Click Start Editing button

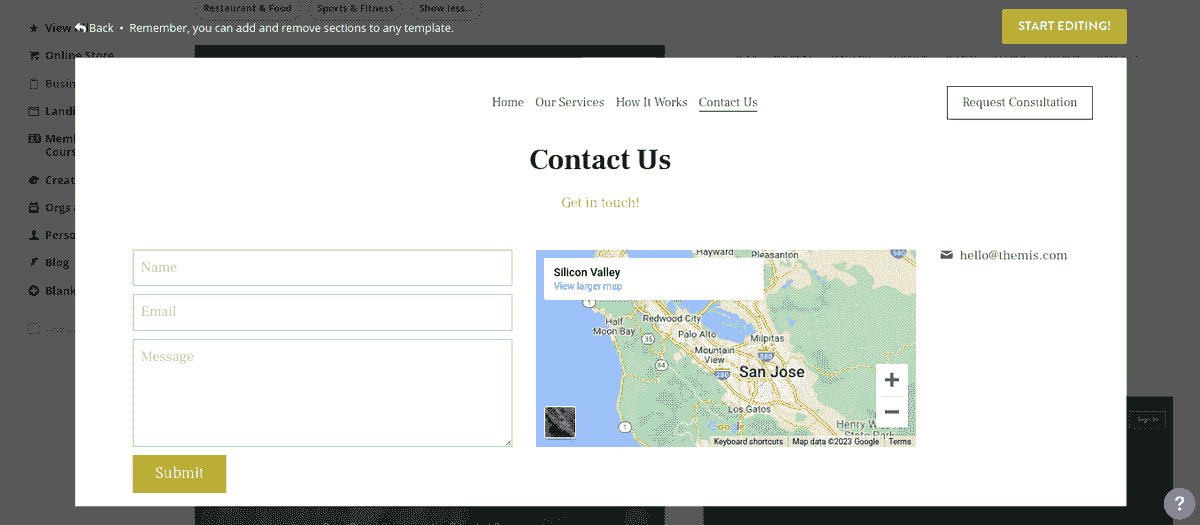[1064, 26]
